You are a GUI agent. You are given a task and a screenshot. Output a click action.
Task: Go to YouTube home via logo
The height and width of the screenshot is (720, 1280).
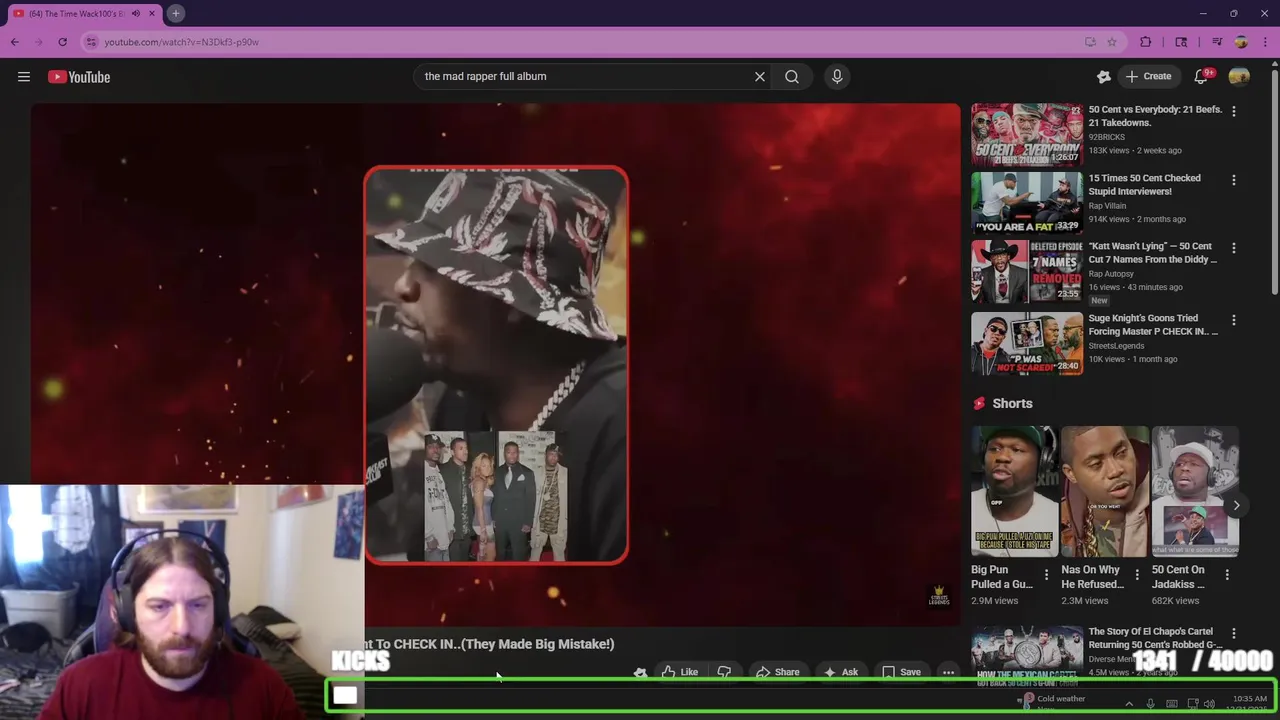79,77
